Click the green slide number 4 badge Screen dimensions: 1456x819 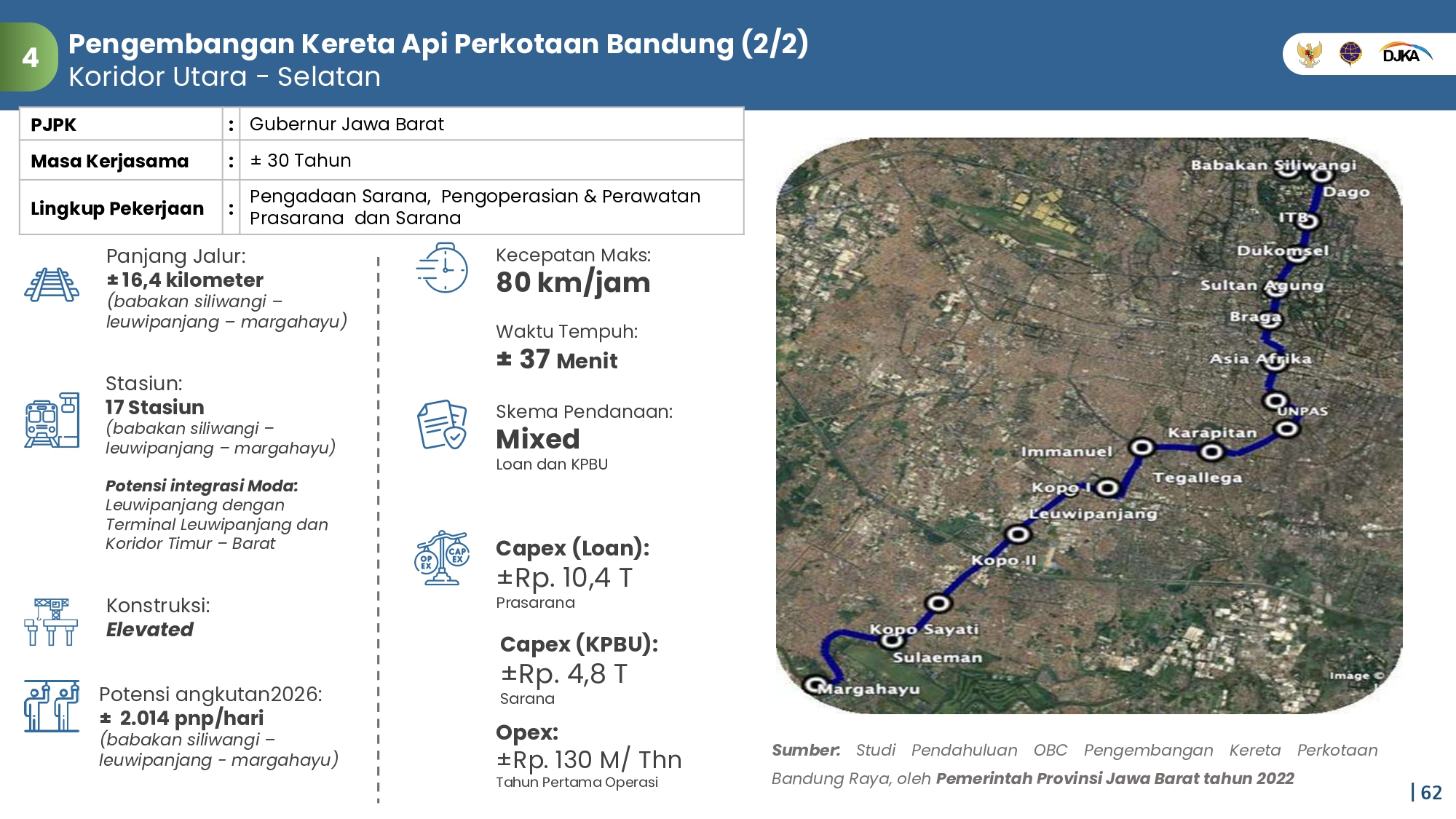(30, 57)
